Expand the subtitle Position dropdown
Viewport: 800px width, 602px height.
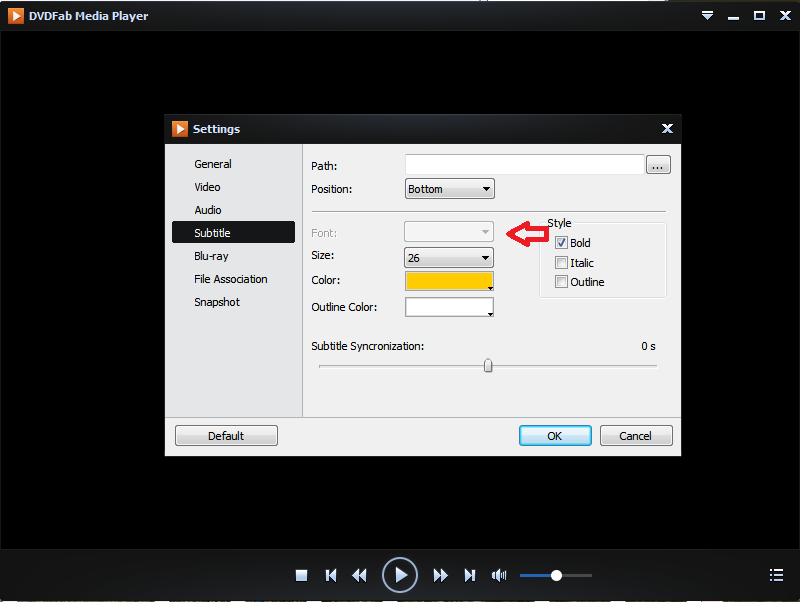[x=450, y=189]
